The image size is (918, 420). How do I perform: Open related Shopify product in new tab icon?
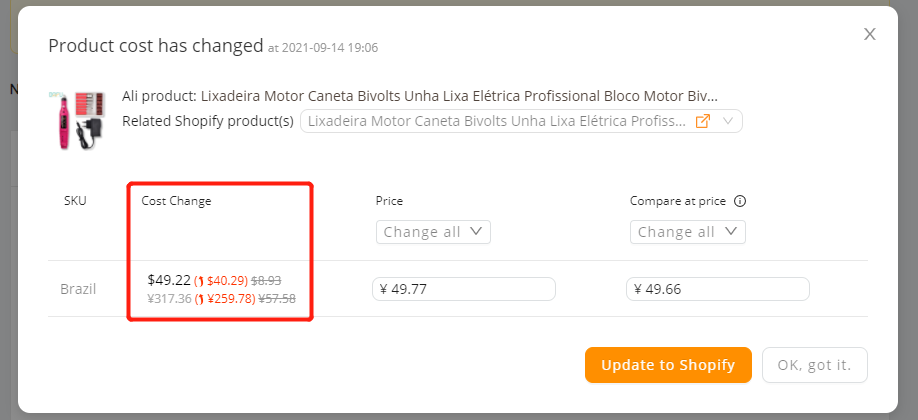(703, 121)
